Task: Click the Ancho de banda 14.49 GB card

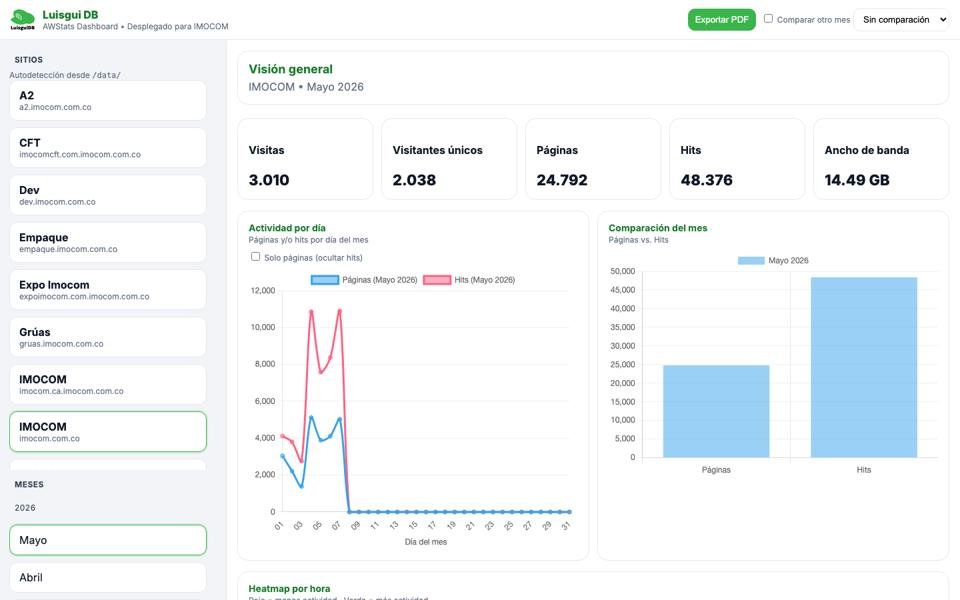Action: [881, 159]
